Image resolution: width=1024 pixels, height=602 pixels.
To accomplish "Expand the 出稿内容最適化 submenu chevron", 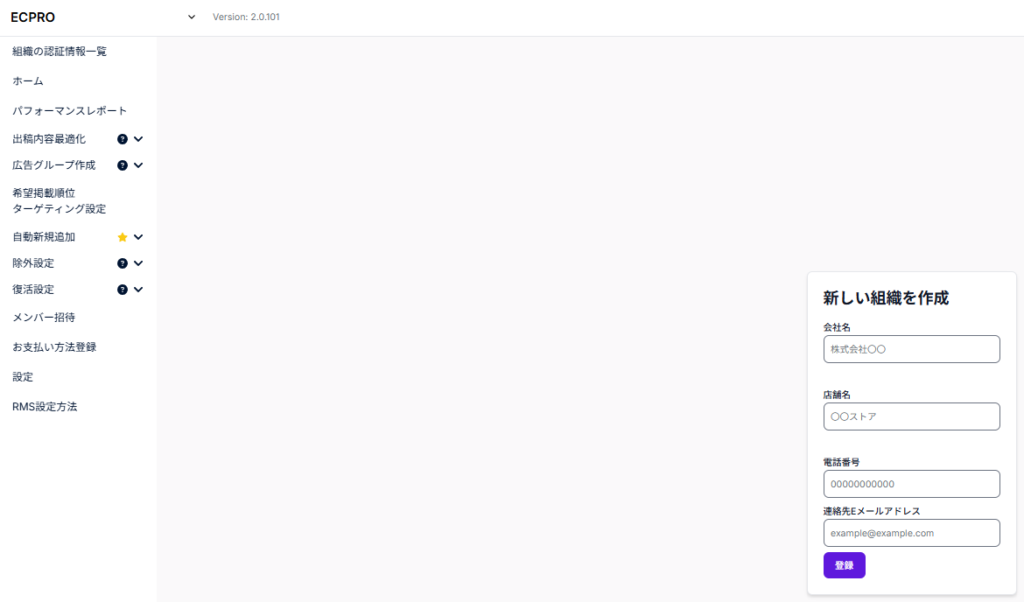I will (138, 139).
